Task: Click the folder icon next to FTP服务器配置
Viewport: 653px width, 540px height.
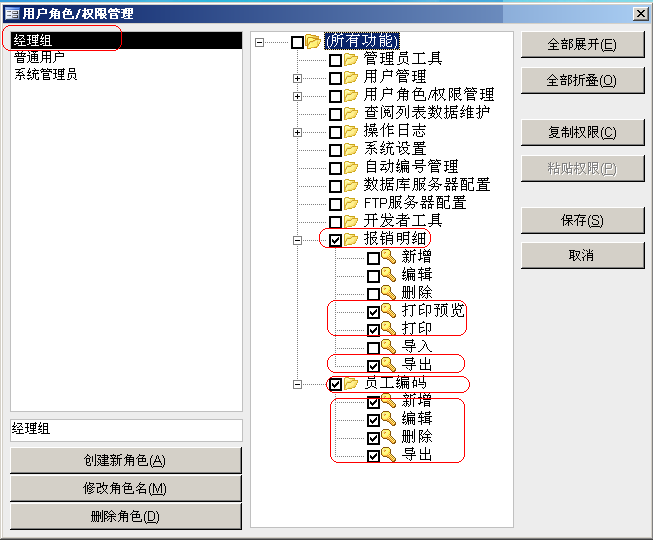Action: coord(351,203)
